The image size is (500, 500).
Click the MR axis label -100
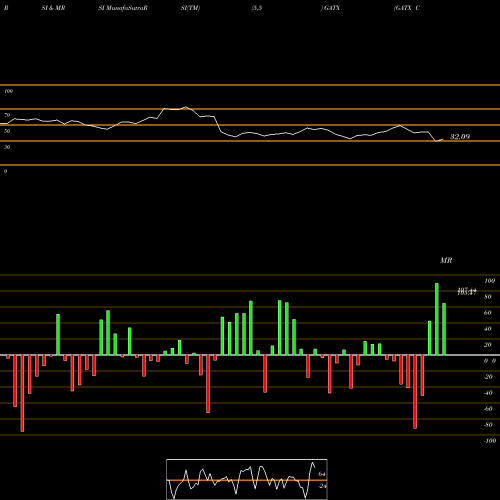coord(489,441)
